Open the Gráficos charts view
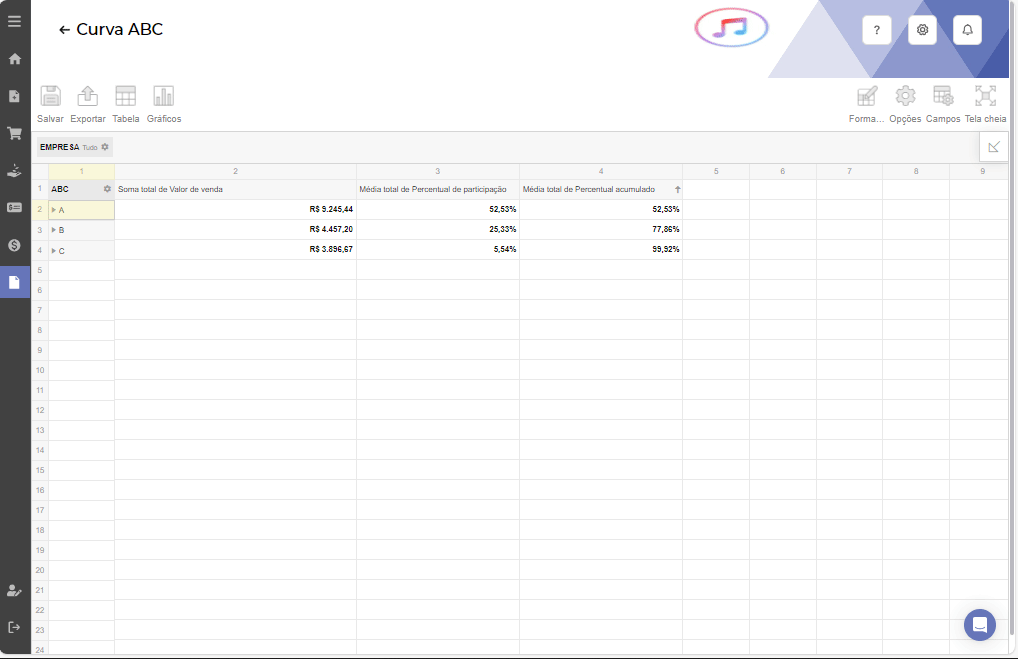 [x=164, y=97]
